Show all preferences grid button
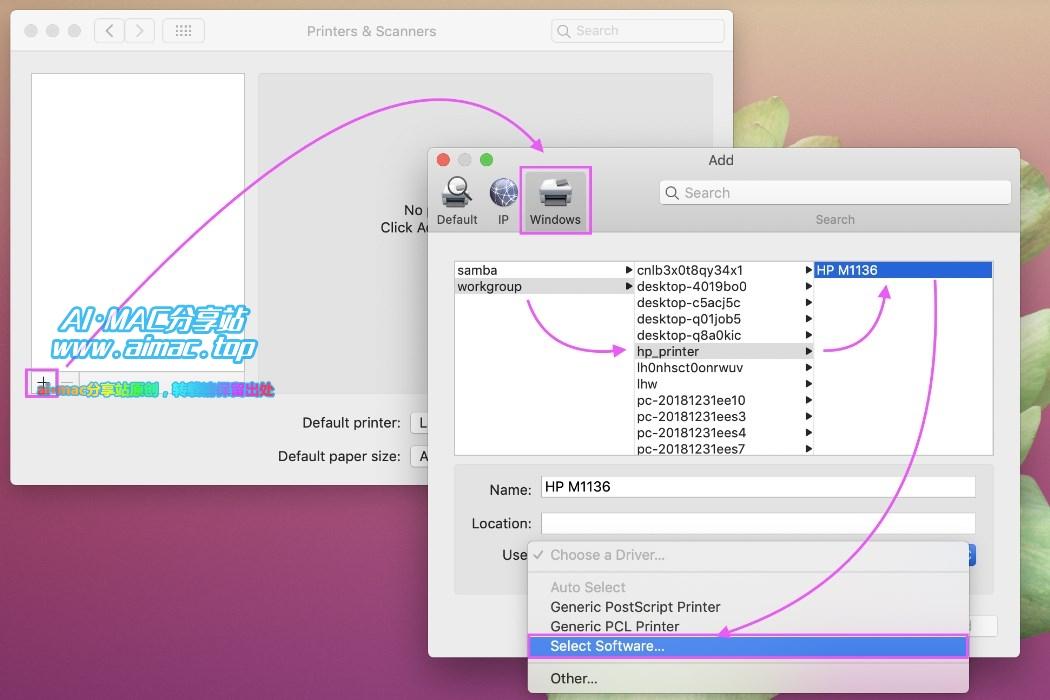This screenshot has width=1050, height=700. click(183, 31)
